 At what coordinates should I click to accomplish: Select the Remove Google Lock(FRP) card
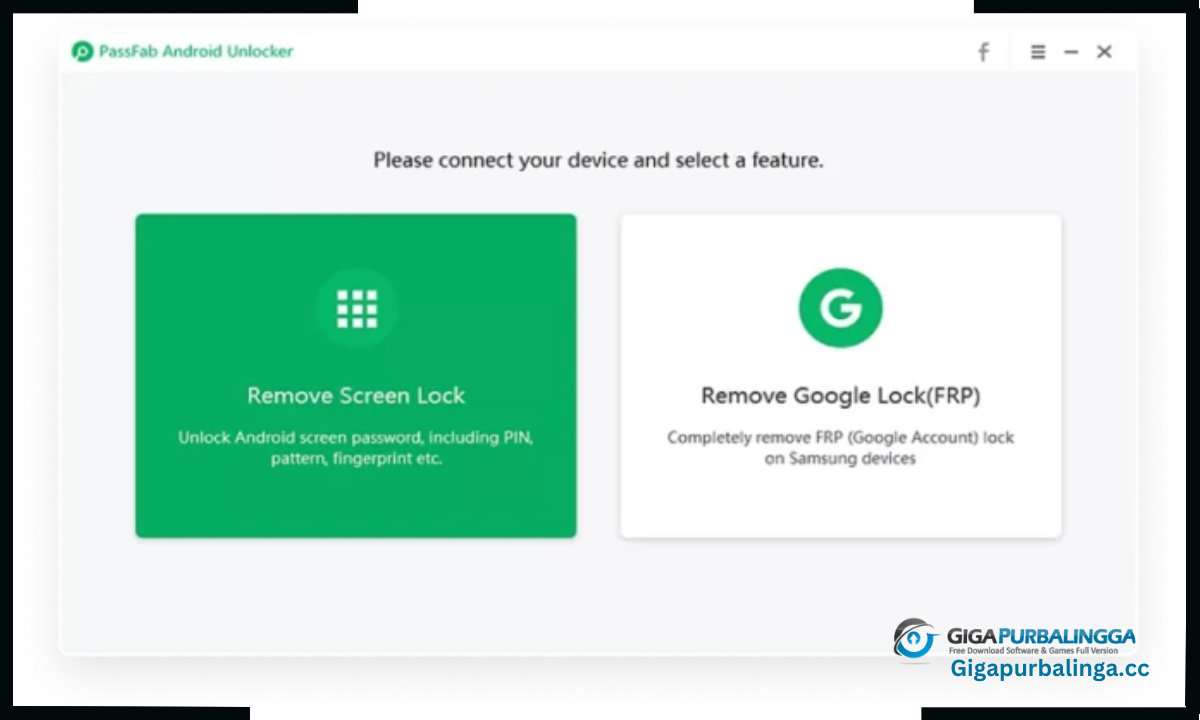[x=841, y=376]
